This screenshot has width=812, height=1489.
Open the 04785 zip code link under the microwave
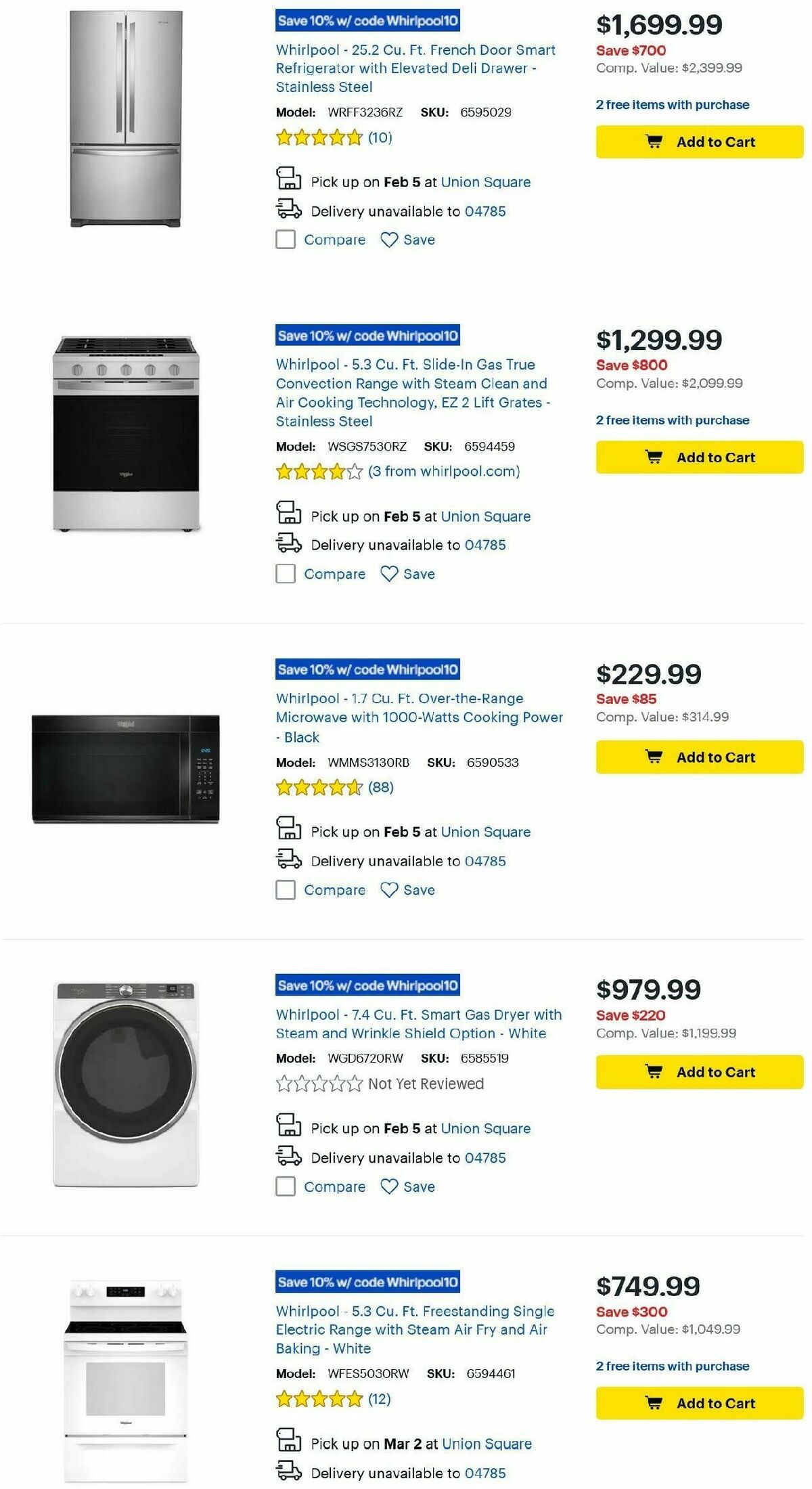pyautogui.click(x=485, y=860)
